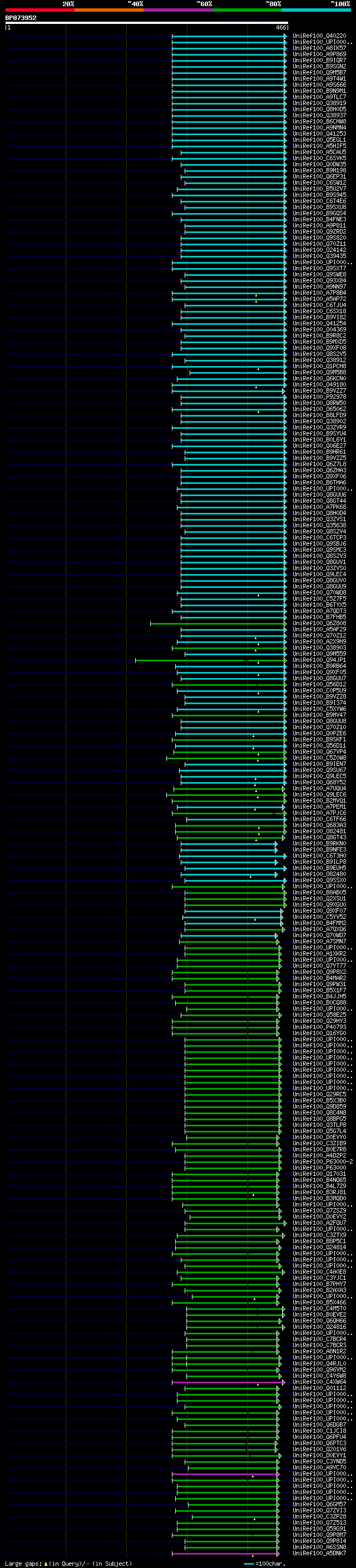Select hit UniRef100_Q9M5B7
Image resolution: width=356 pixels, height=1568 pixels.
click(319, 72)
